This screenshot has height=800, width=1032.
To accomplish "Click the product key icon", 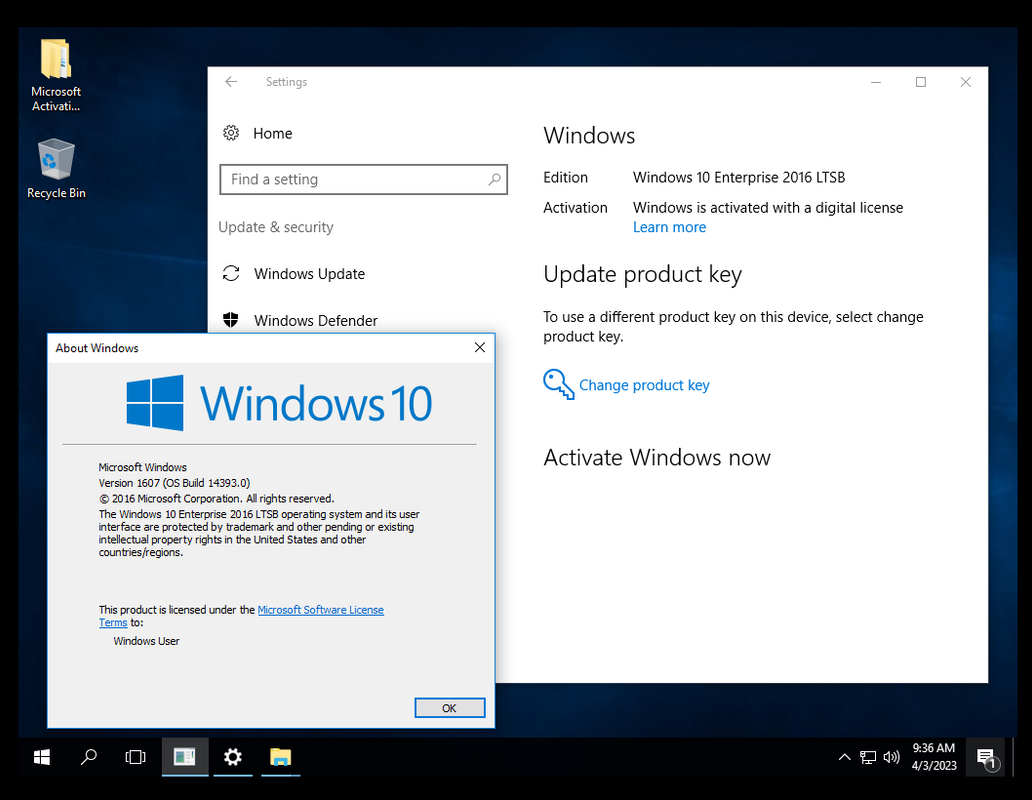I will 558,384.
